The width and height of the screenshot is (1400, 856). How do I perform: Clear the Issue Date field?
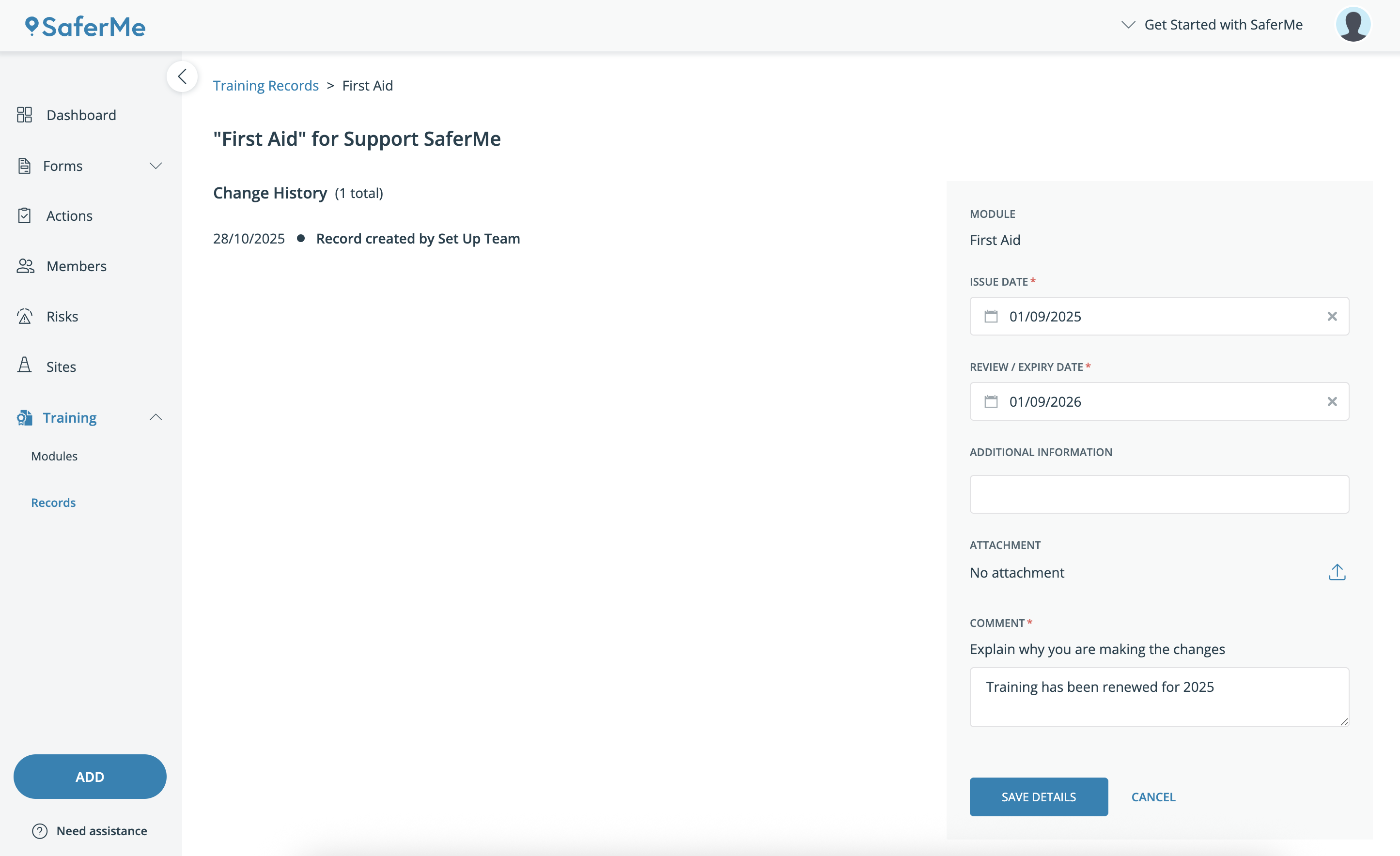click(x=1331, y=316)
